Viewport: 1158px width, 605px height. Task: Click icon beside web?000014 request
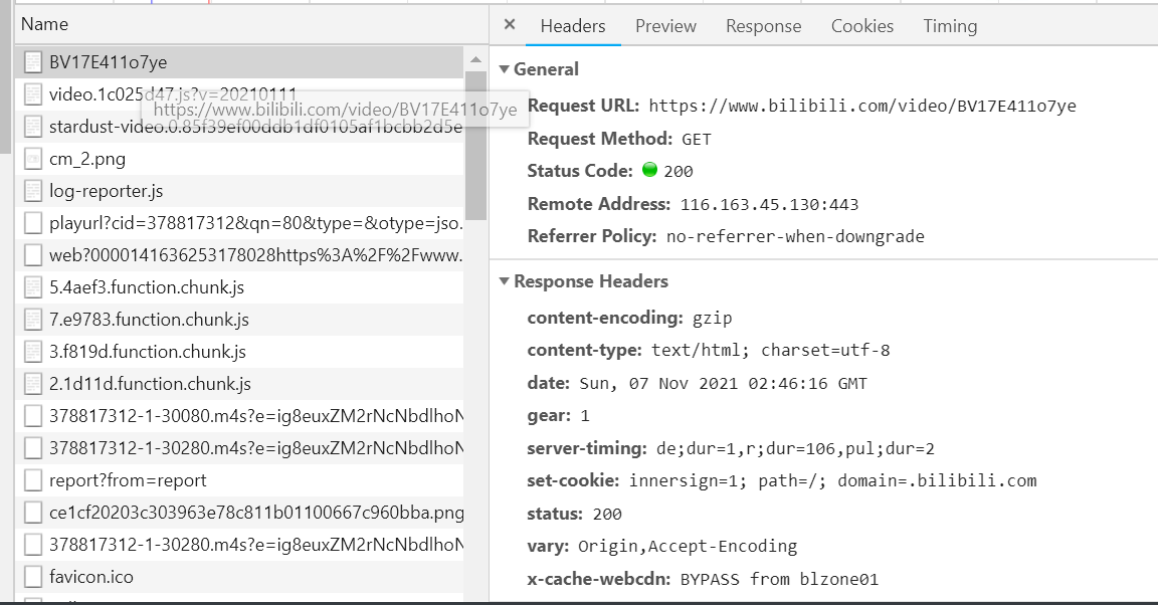click(x=32, y=255)
